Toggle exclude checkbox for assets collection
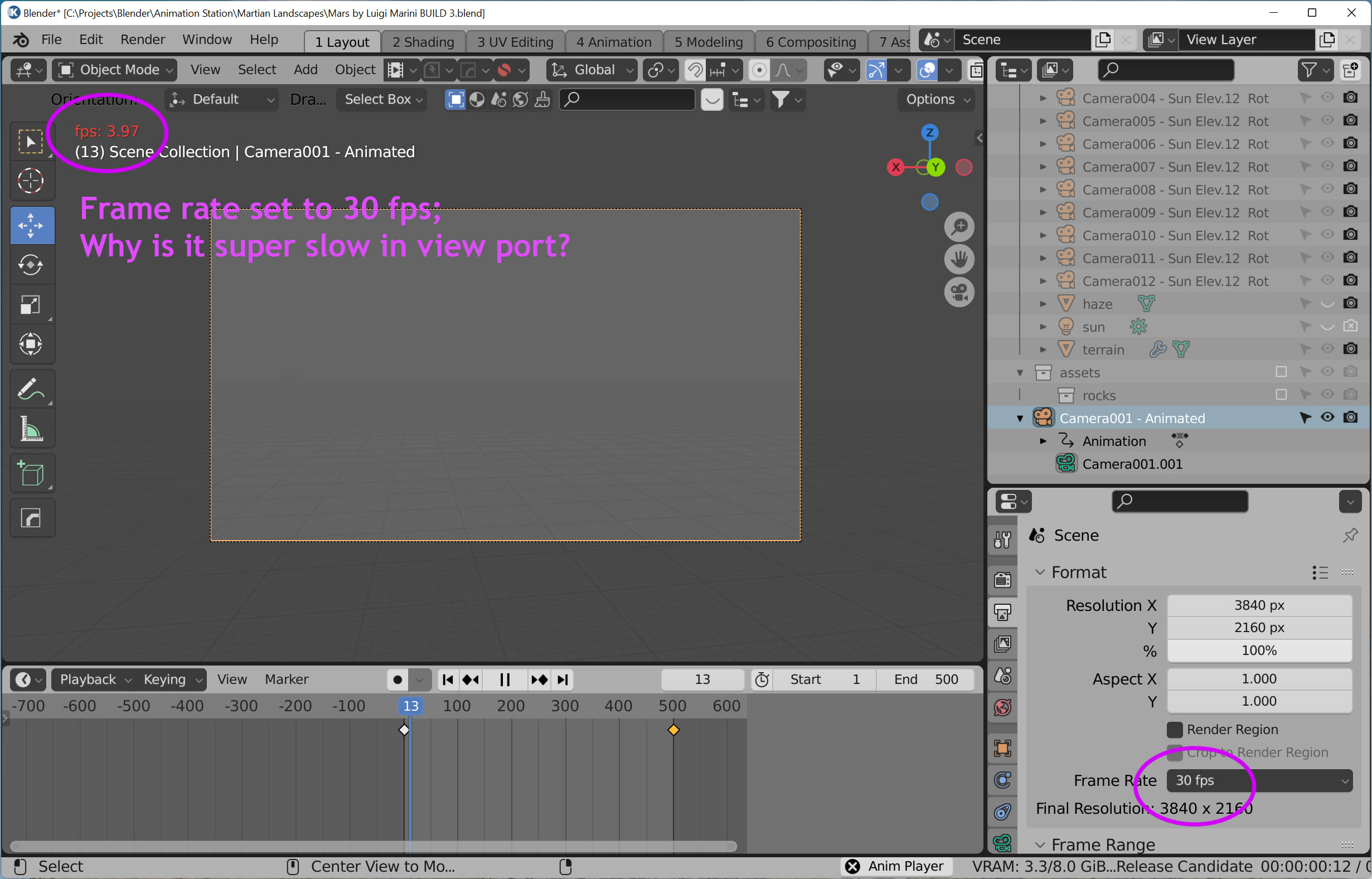Screen dimensions: 1372x879 (x=1281, y=372)
